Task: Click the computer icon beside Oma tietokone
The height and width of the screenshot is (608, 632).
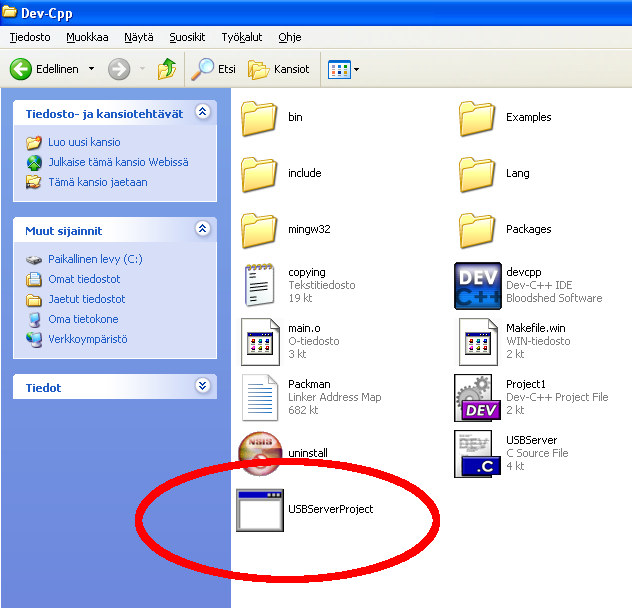Action: (35, 320)
